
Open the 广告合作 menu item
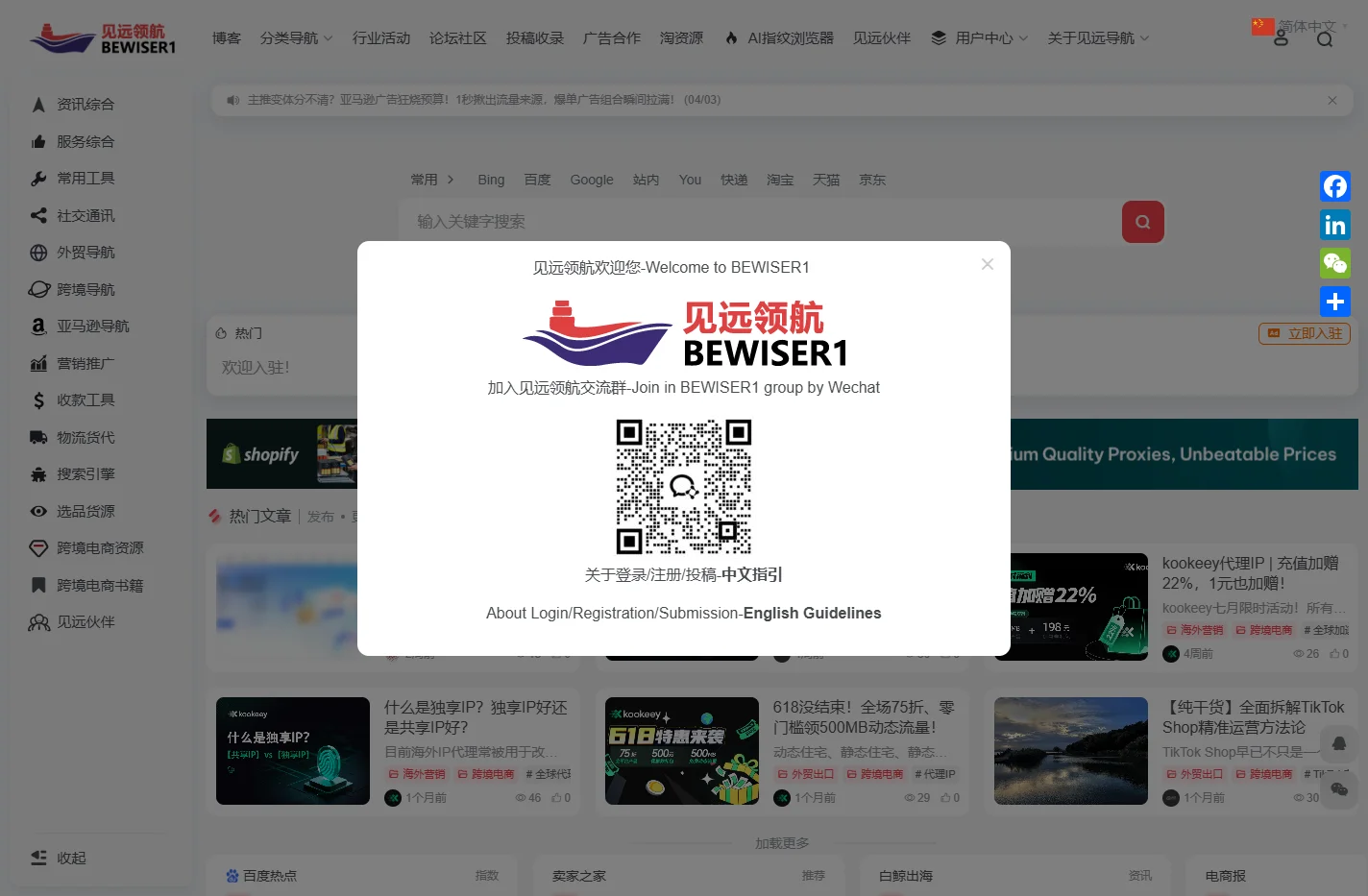point(612,38)
